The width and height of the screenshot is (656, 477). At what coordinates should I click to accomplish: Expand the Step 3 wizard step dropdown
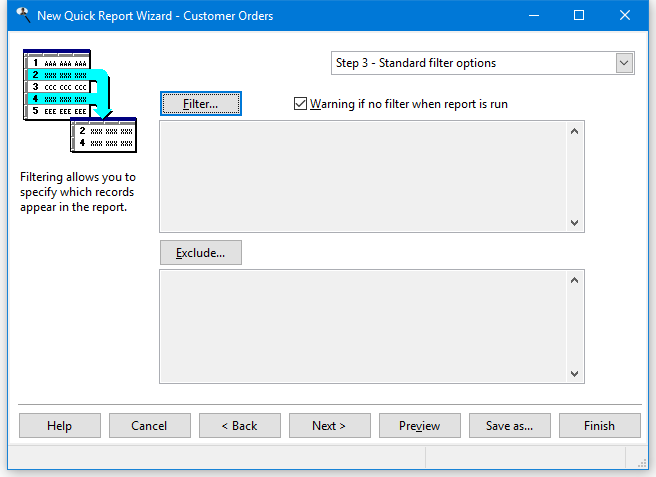click(x=624, y=63)
